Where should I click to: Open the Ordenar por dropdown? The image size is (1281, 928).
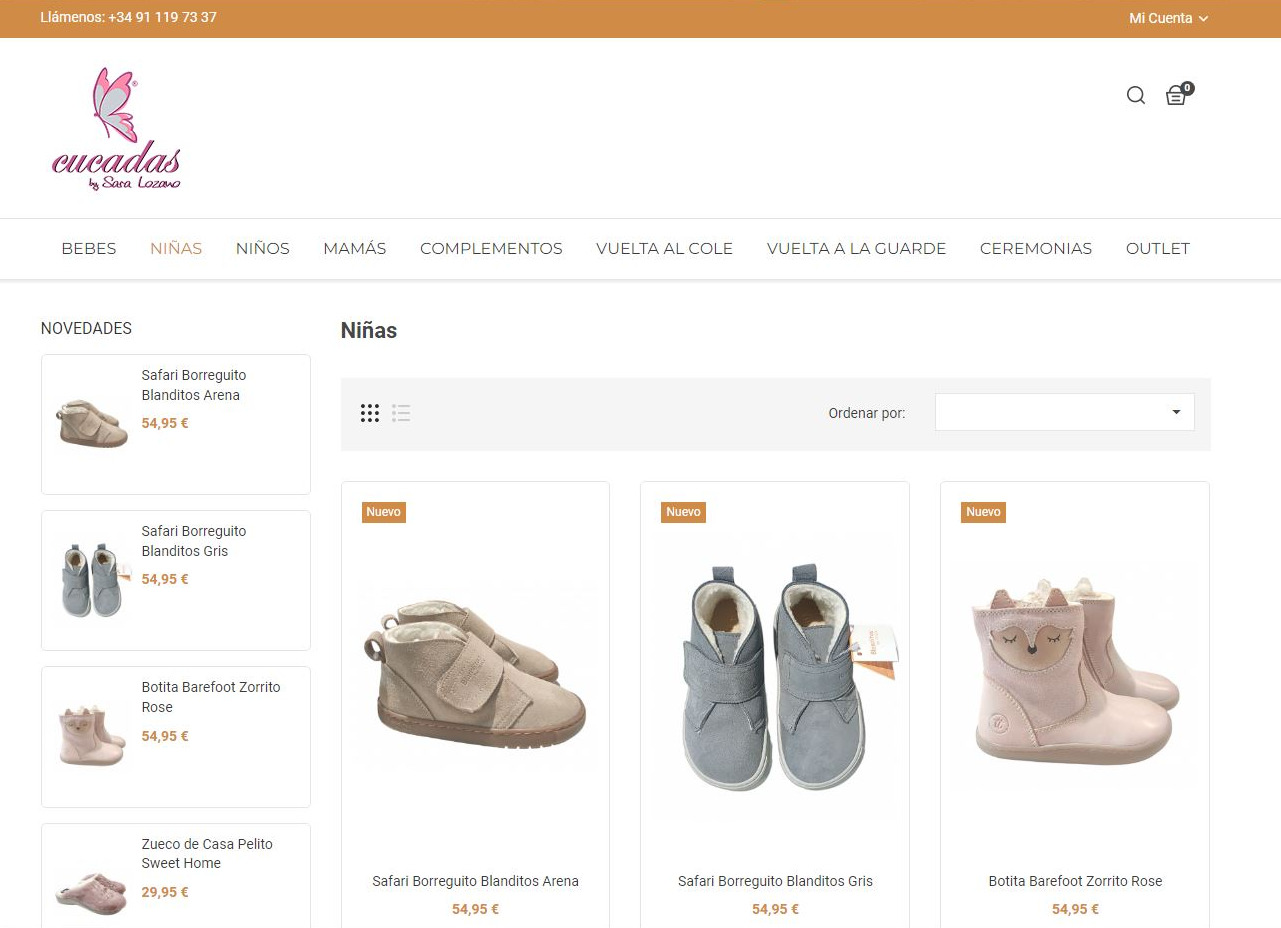(x=1064, y=412)
